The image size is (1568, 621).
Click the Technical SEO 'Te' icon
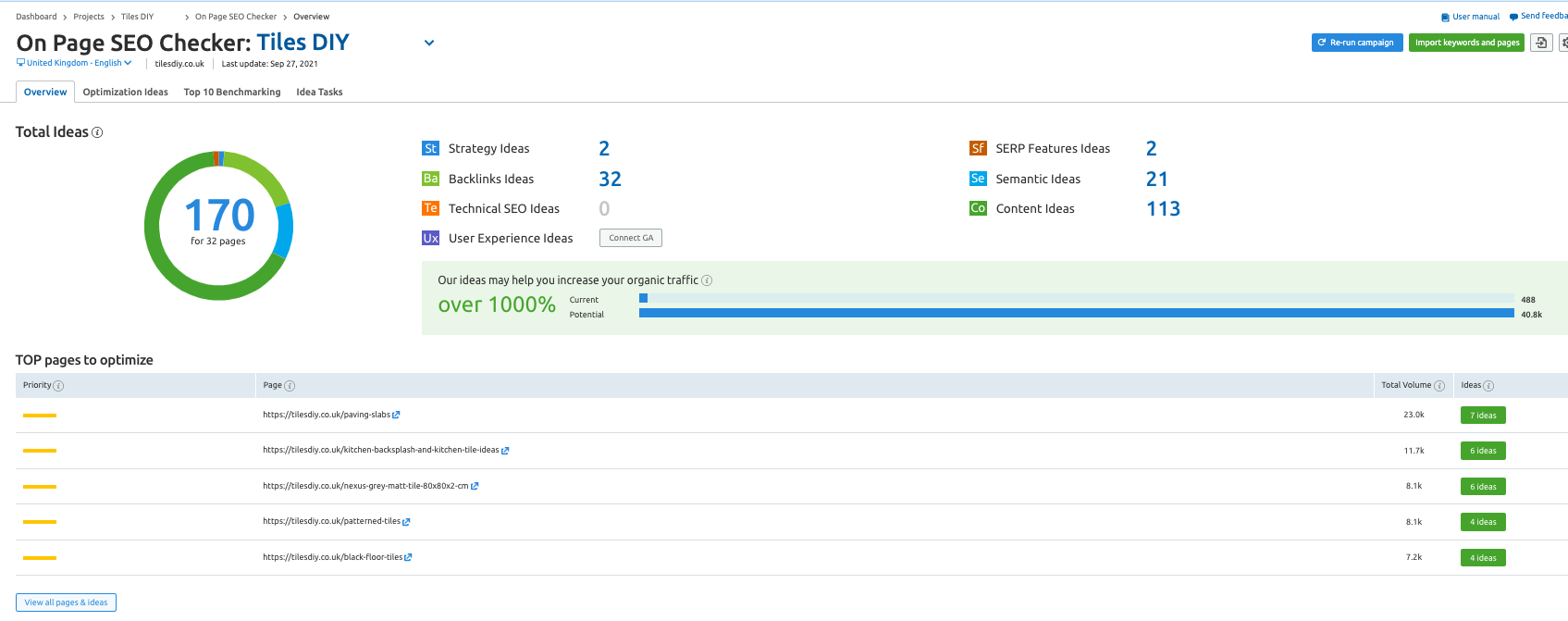click(430, 208)
